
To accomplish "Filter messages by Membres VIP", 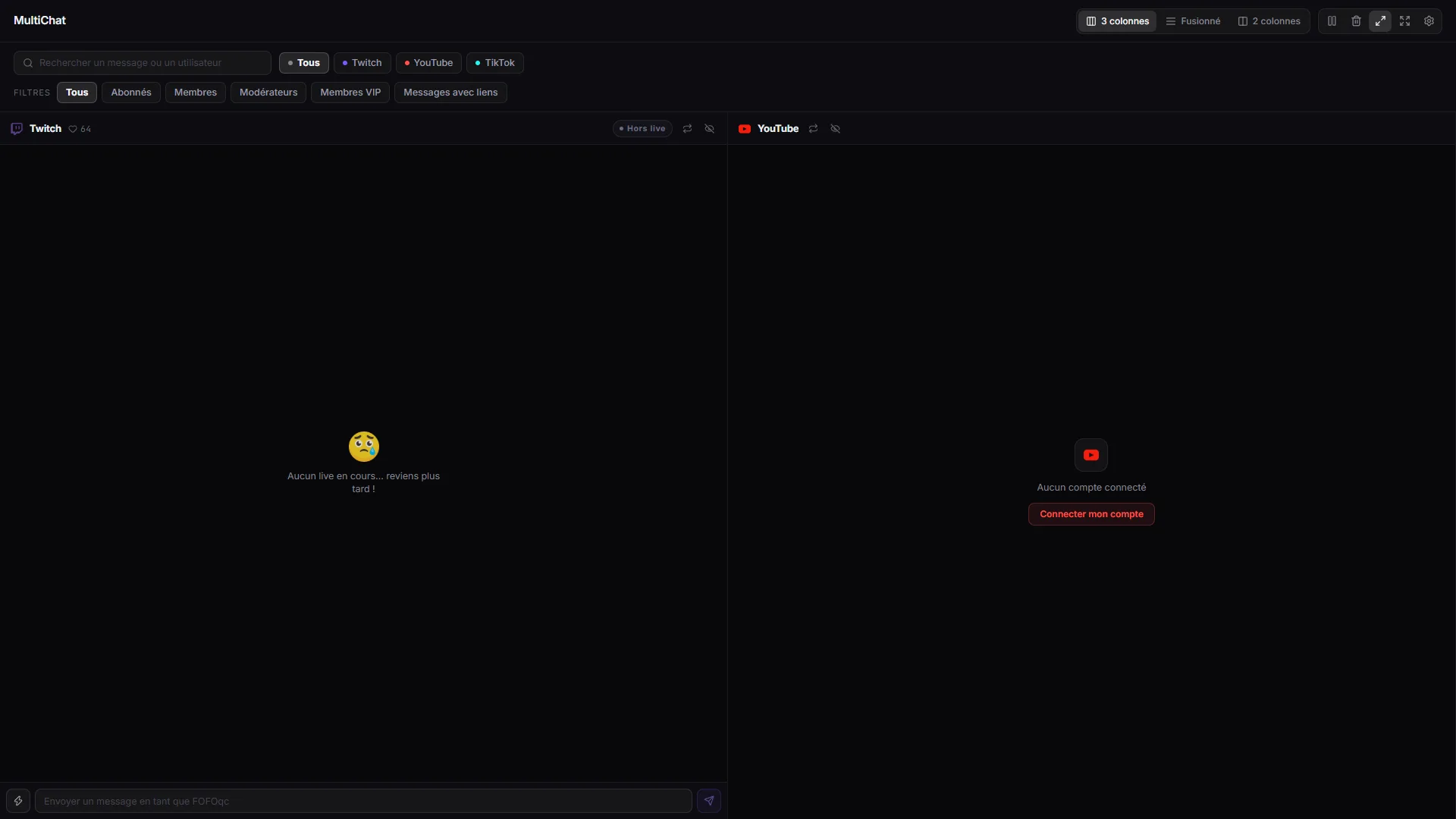I will (350, 93).
